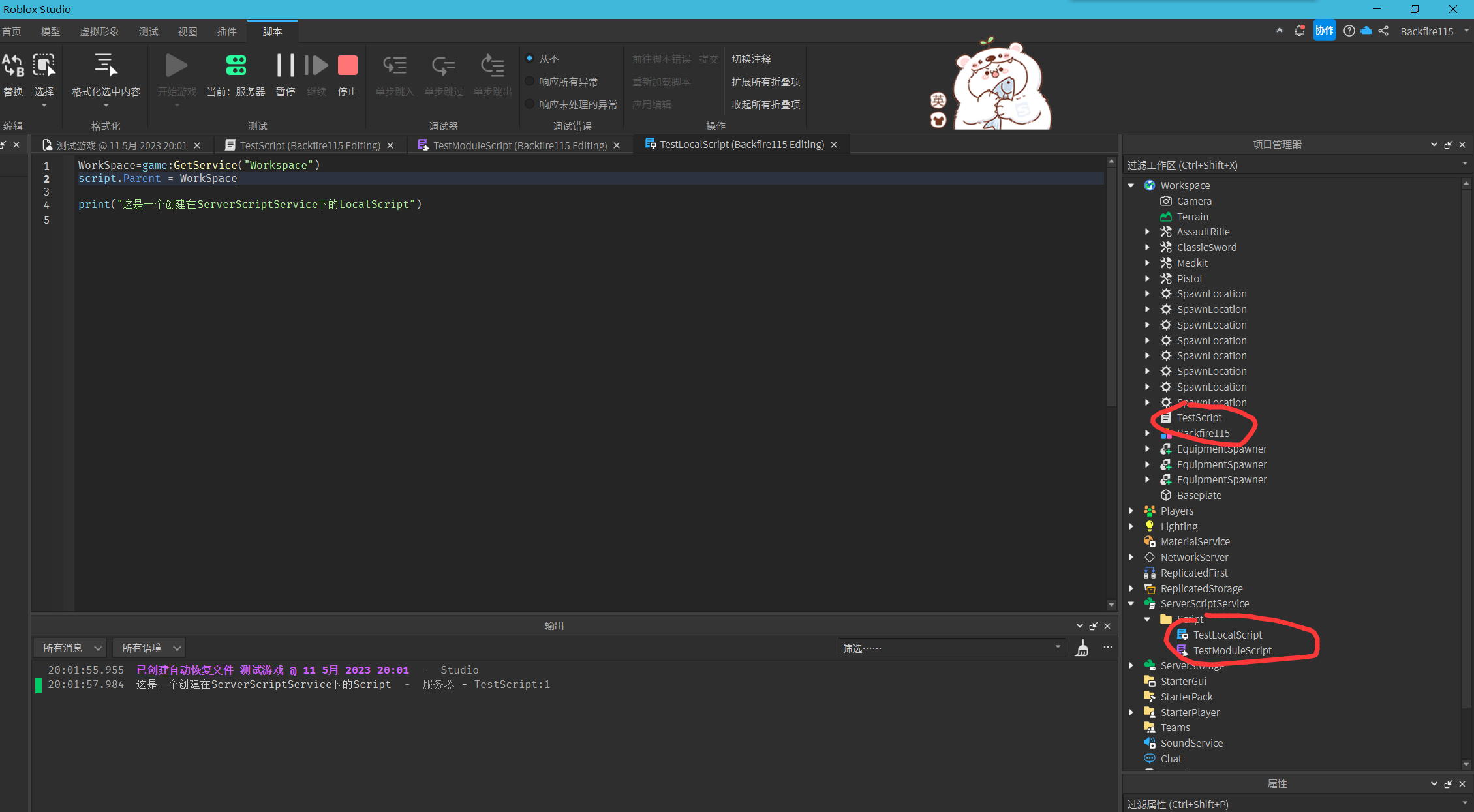This screenshot has height=812, width=1474.
Task: Click the greyed Play (开始游戏) button
Action: [x=176, y=65]
